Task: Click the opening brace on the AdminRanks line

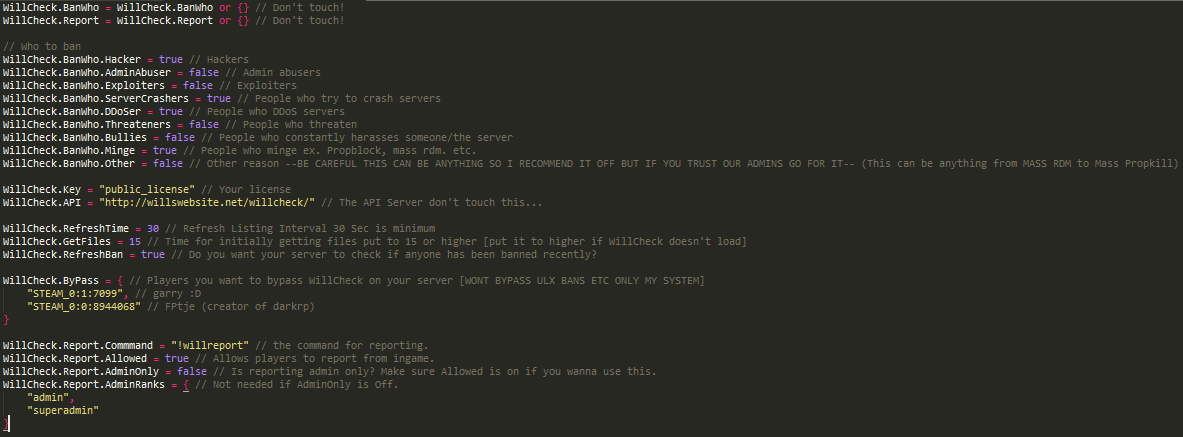Action: click(x=185, y=385)
